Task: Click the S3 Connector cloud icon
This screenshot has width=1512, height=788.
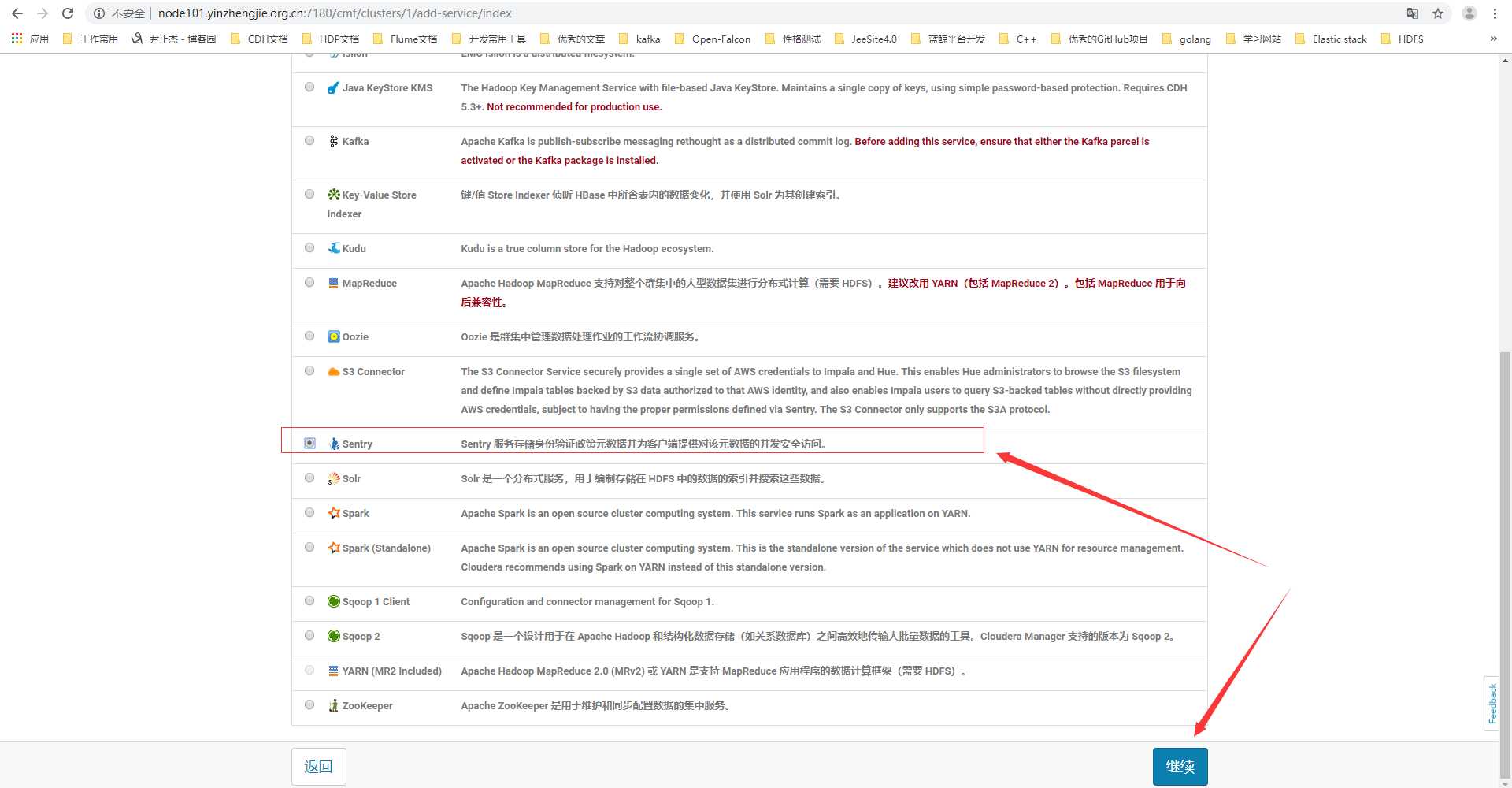Action: [334, 371]
